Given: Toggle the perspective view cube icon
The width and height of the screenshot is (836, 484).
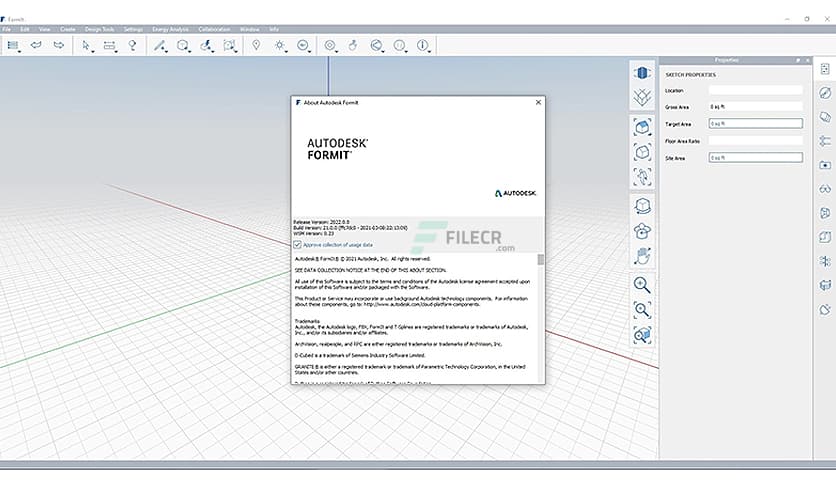Looking at the screenshot, I should point(642,73).
